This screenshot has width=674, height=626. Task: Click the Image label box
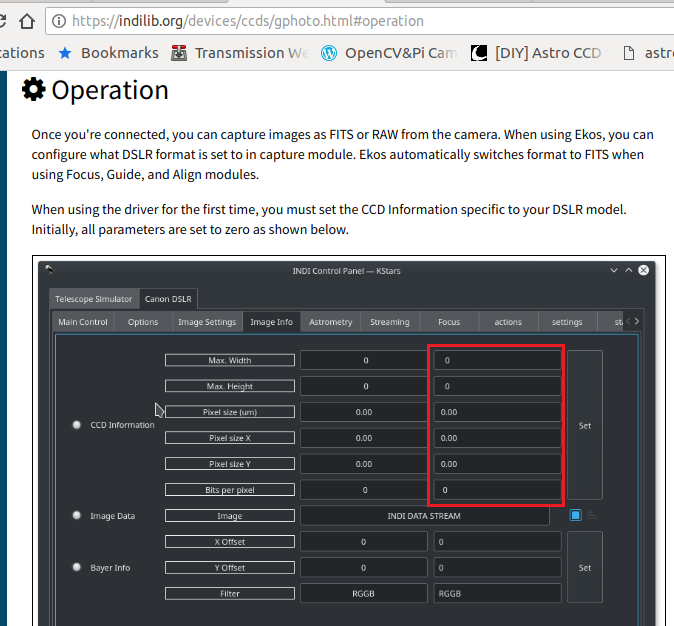click(230, 516)
